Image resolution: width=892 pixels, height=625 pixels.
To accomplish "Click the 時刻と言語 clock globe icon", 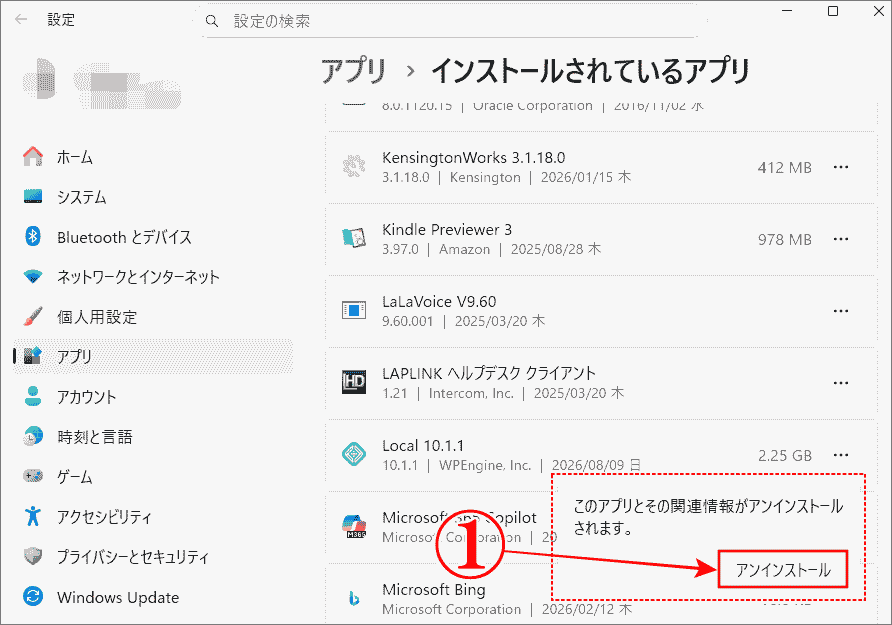I will pyautogui.click(x=33, y=436).
